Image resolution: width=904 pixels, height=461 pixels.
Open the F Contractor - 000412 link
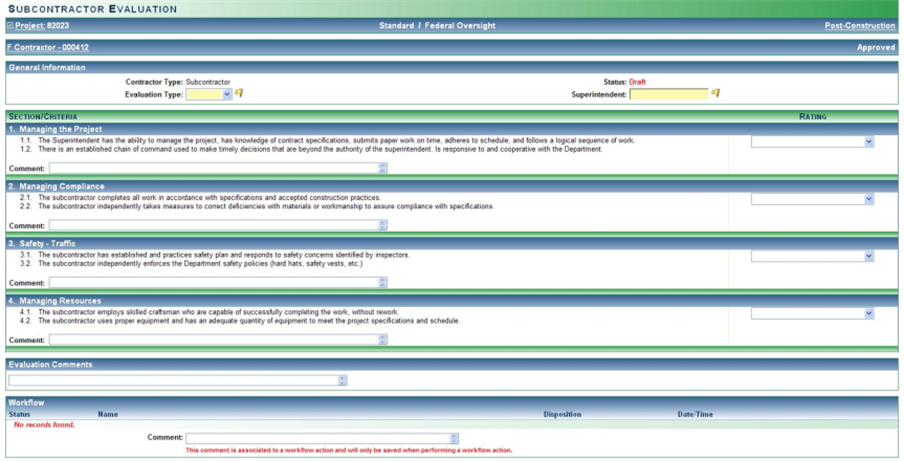pos(48,47)
